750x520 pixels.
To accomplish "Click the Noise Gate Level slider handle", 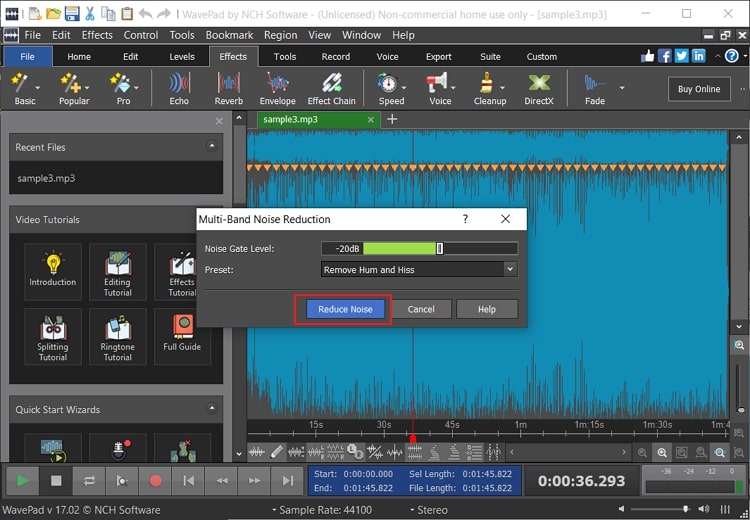I will (440, 248).
